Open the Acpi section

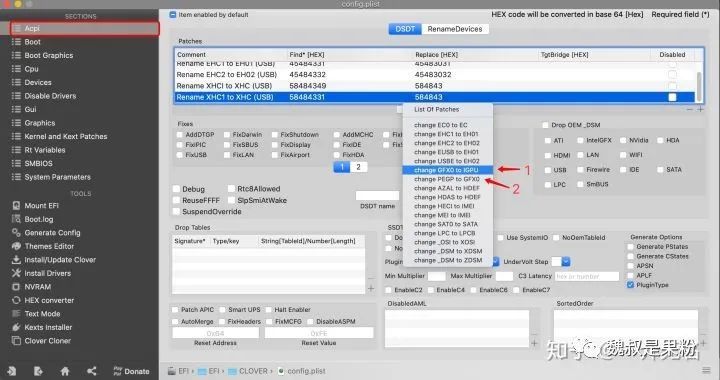(84, 28)
